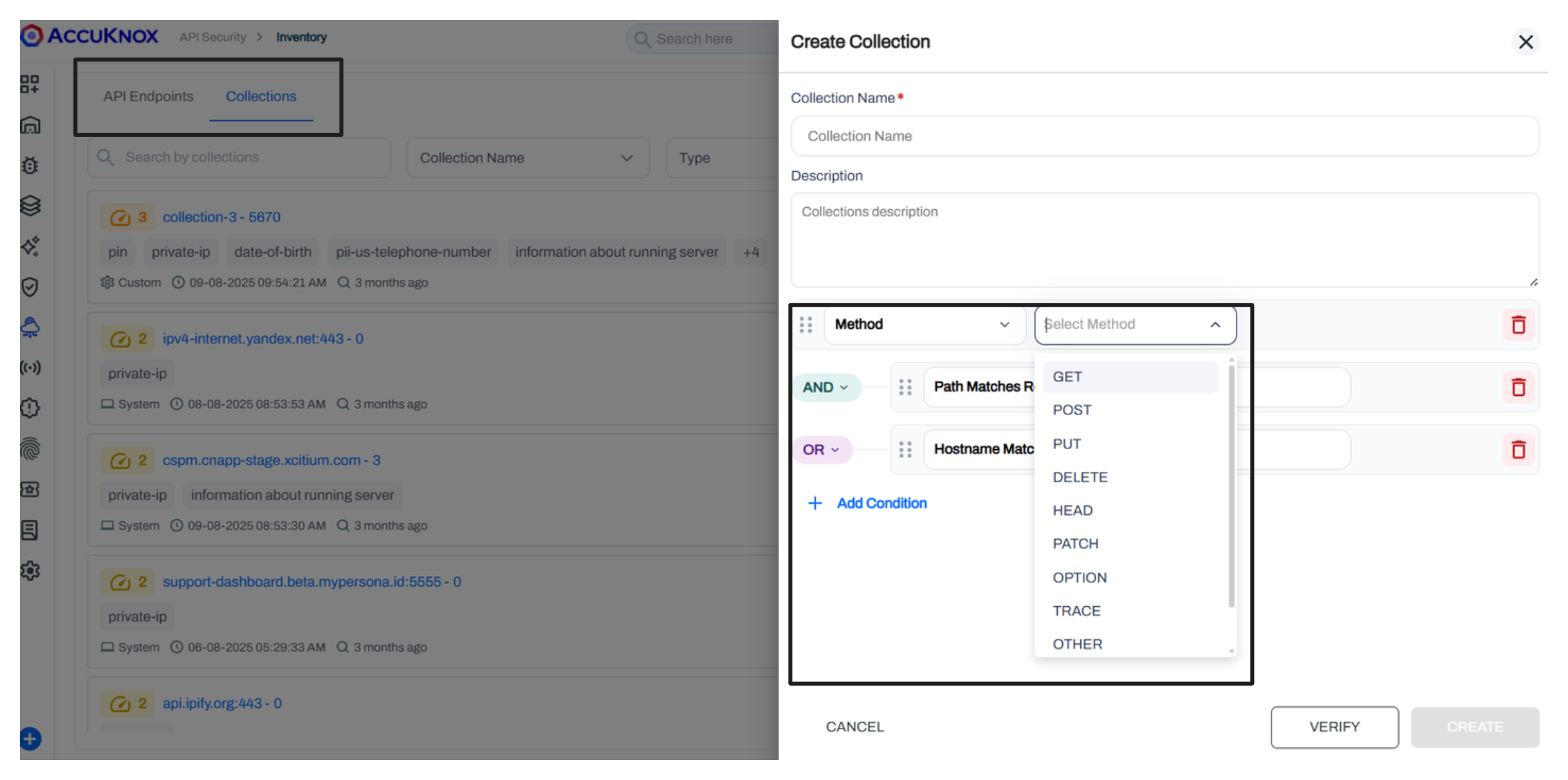
Task: Click the blue plus button at sidebar bottom
Action: pyautogui.click(x=31, y=739)
